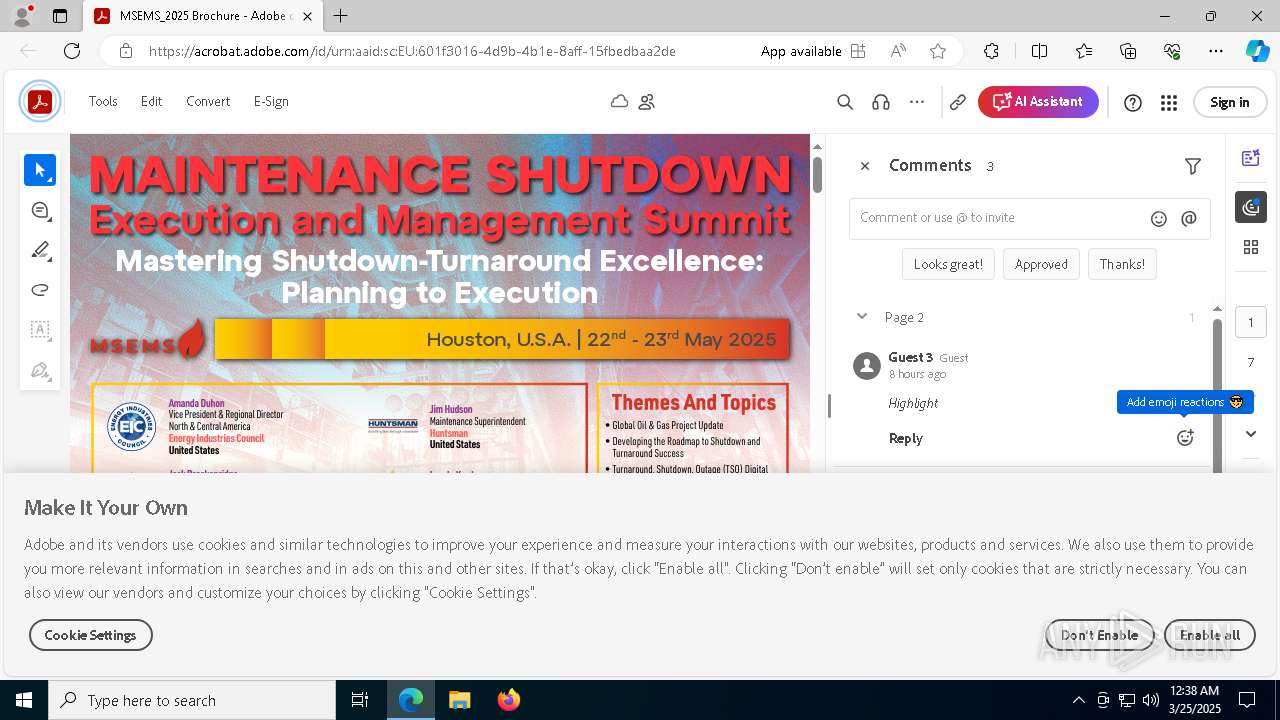Screen dimensions: 1280x720
Task: Open Edge favorites list
Action: click(1084, 51)
